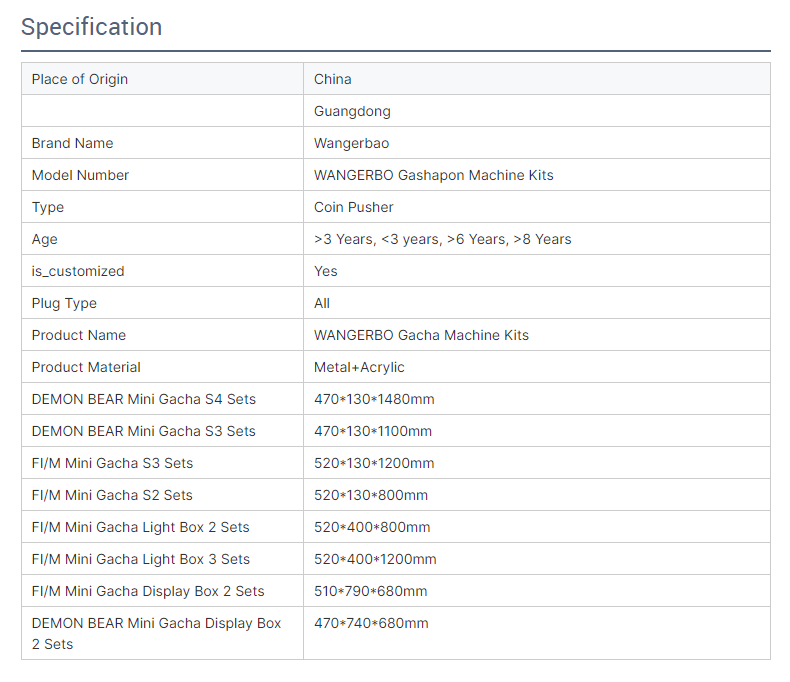Click the '510*790*680mm' dimension
Image resolution: width=790 pixels, height=682 pixels.
371,591
